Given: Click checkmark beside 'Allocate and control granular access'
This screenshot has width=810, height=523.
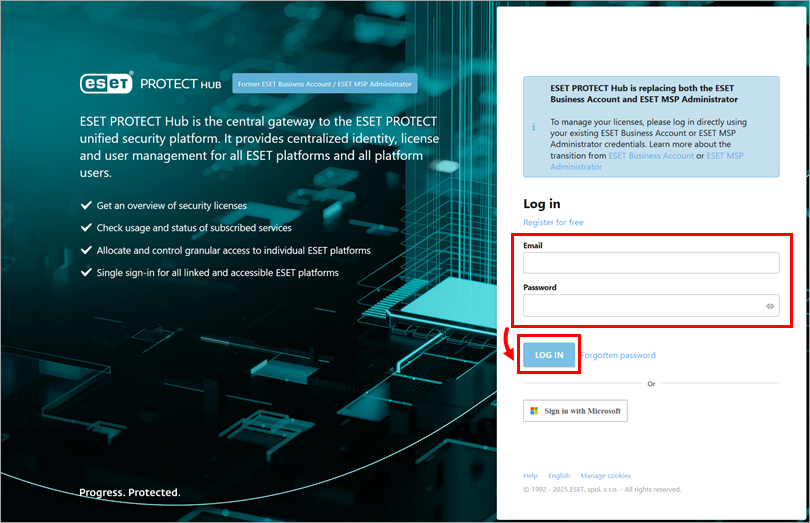Looking at the screenshot, I should click(86, 250).
